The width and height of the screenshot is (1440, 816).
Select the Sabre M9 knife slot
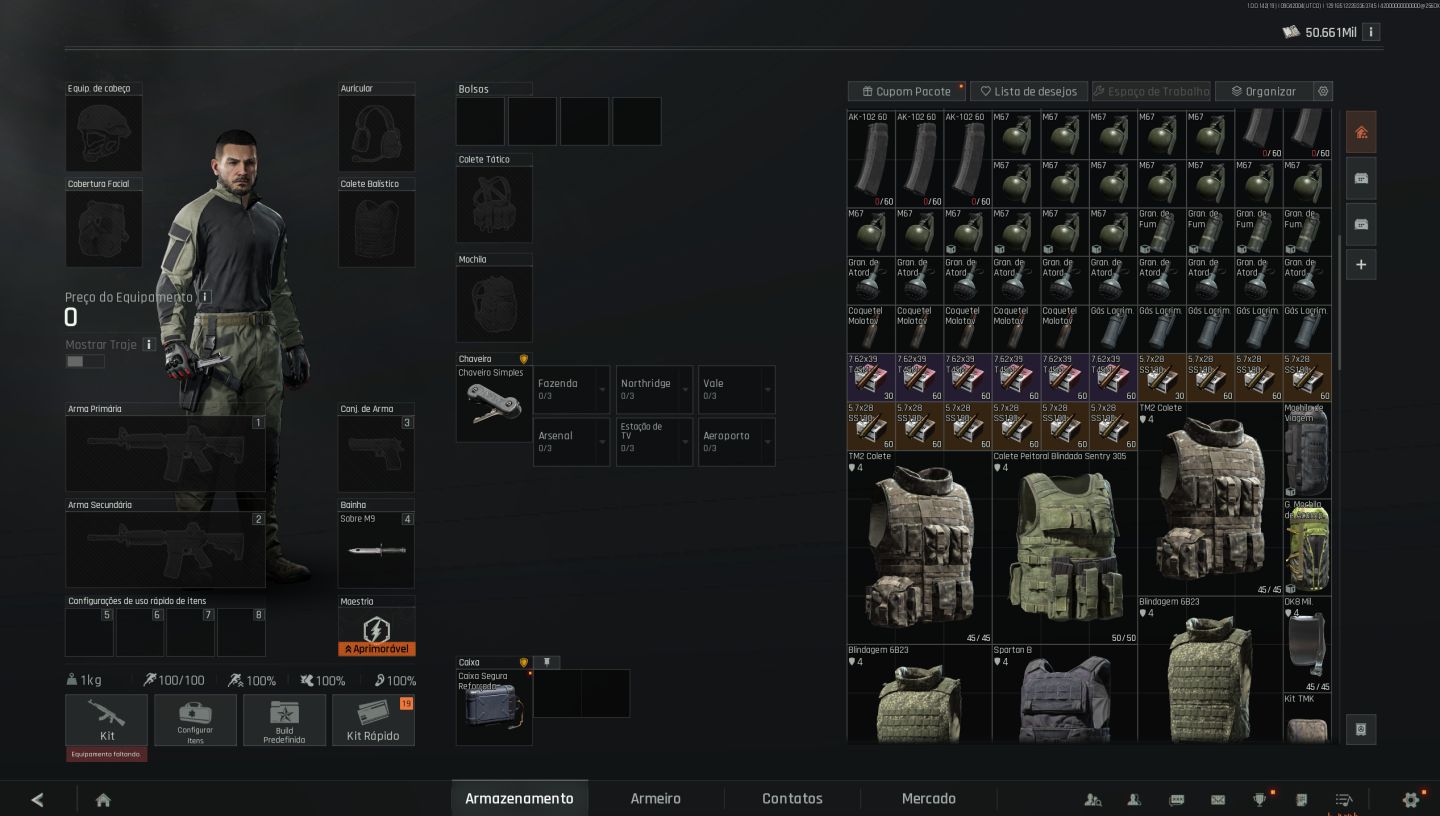376,550
